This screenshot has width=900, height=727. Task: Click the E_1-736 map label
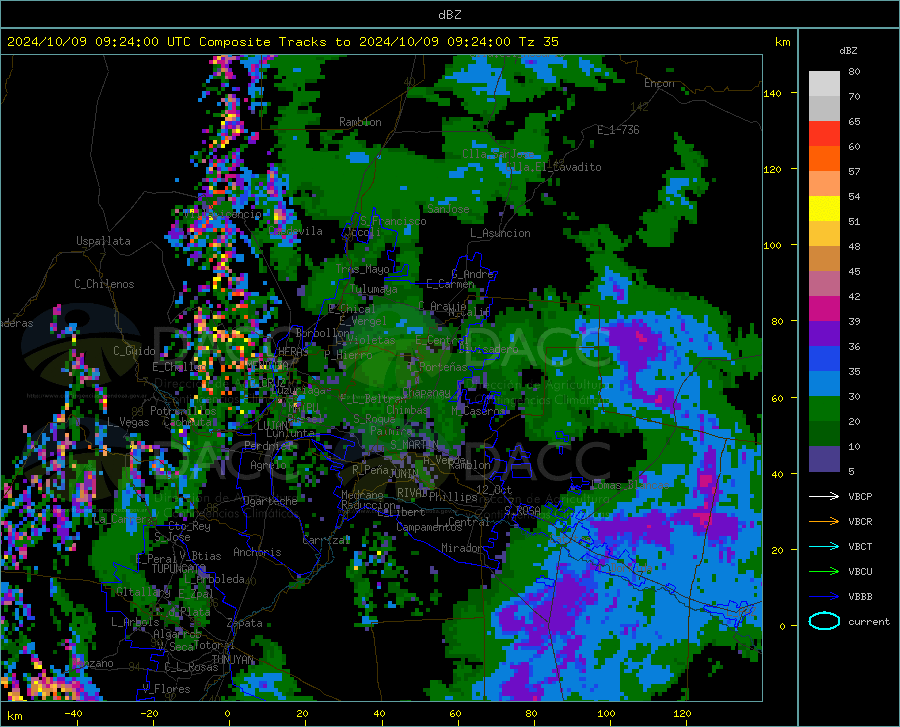pos(618,130)
